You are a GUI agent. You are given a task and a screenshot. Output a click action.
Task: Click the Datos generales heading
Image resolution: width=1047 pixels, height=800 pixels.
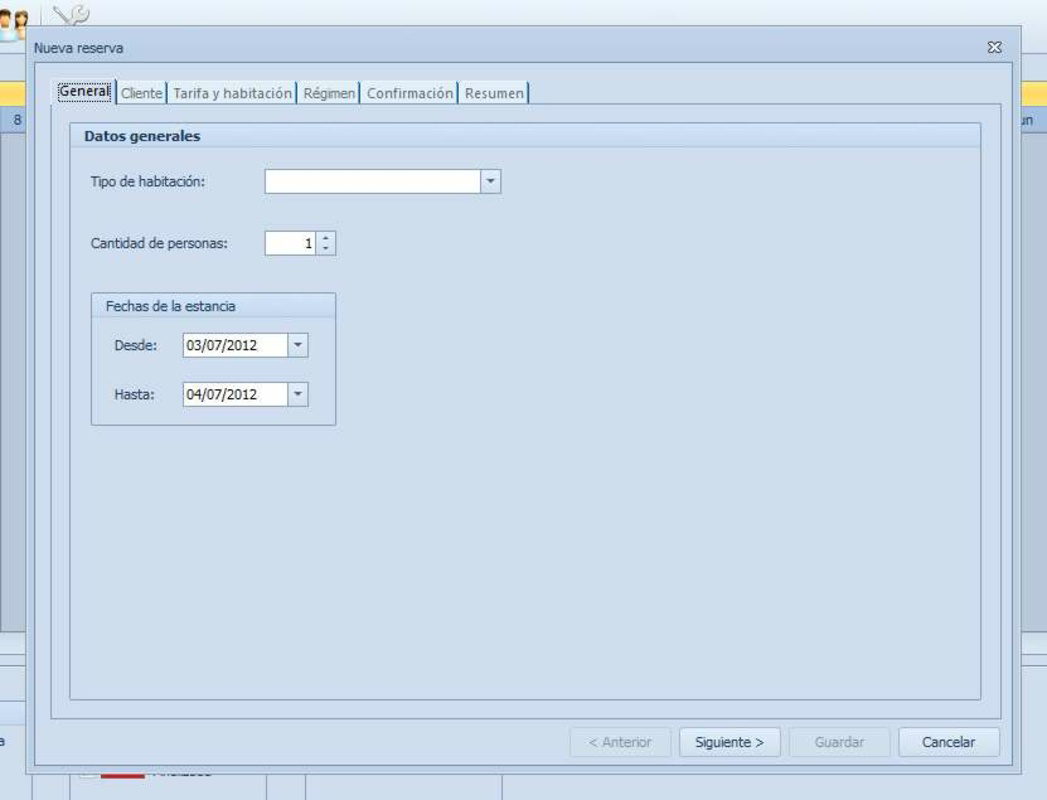(142, 136)
